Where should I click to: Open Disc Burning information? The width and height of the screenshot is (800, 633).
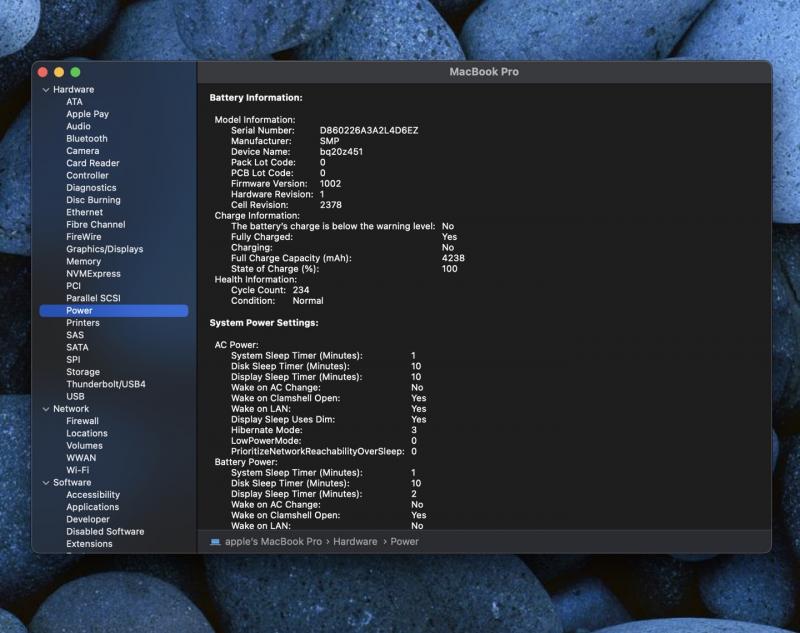click(93, 200)
